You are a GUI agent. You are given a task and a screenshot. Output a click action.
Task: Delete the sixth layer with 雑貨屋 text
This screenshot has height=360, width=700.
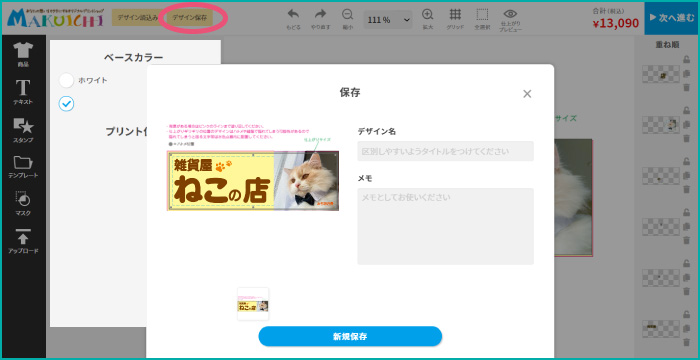tap(686, 342)
